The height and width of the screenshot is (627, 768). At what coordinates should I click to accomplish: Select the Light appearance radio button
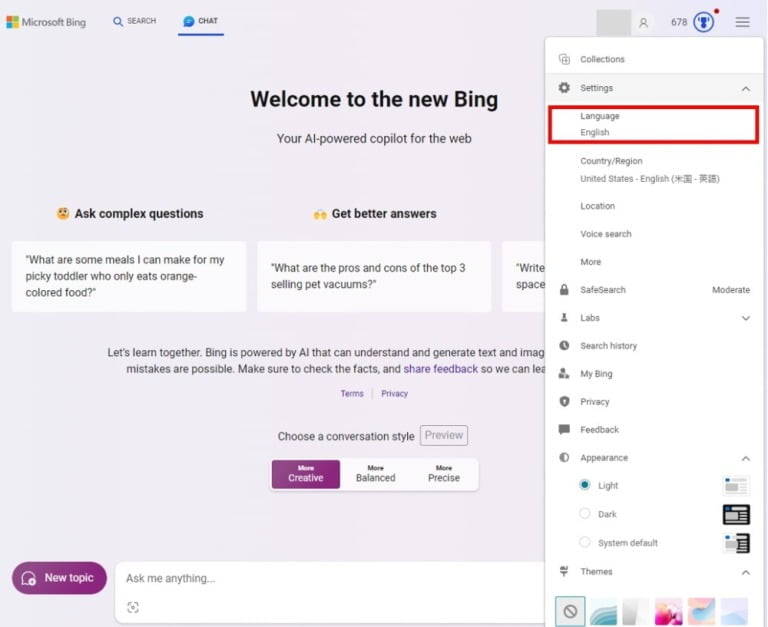[585, 485]
